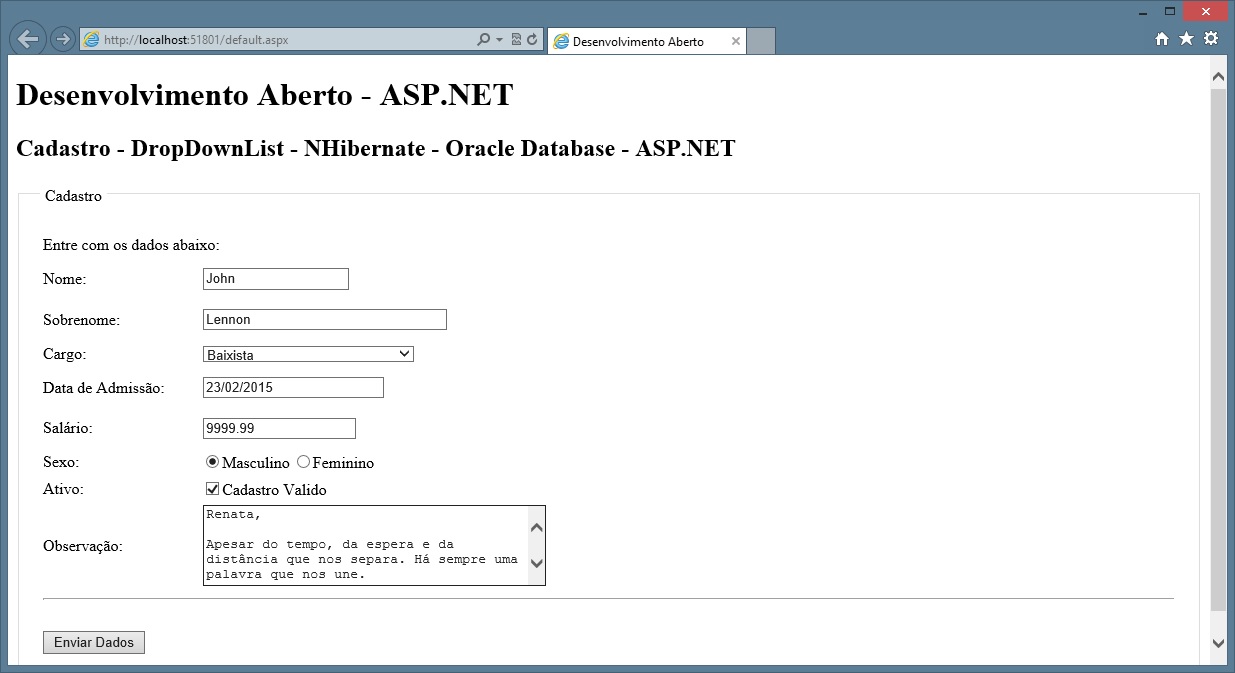1235x673 pixels.
Task: Open the Tools gear menu
Action: pos(1211,39)
